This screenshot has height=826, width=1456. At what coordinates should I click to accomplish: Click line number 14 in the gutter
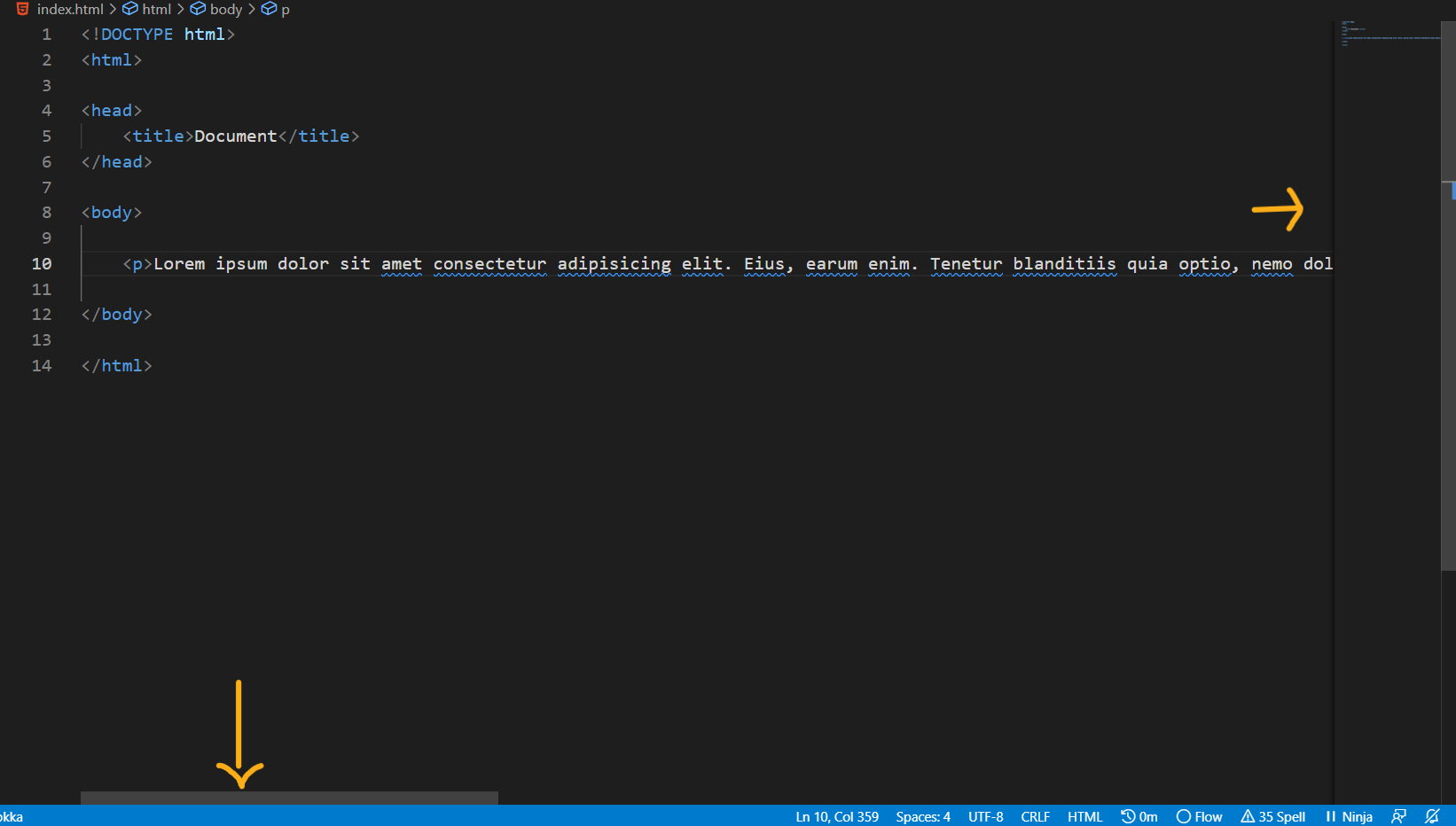(x=42, y=366)
